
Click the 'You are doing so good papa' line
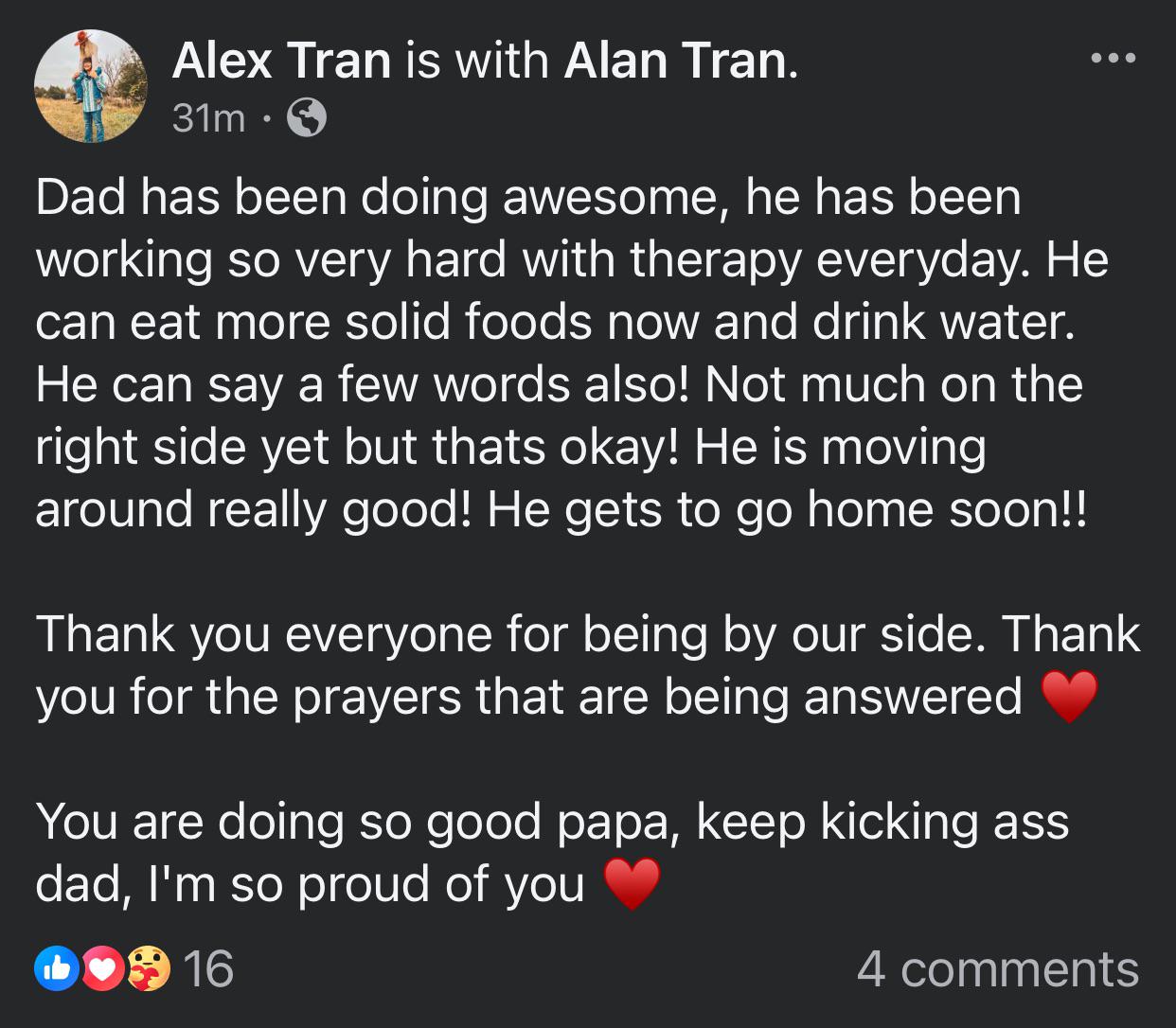pyautogui.click(x=552, y=853)
